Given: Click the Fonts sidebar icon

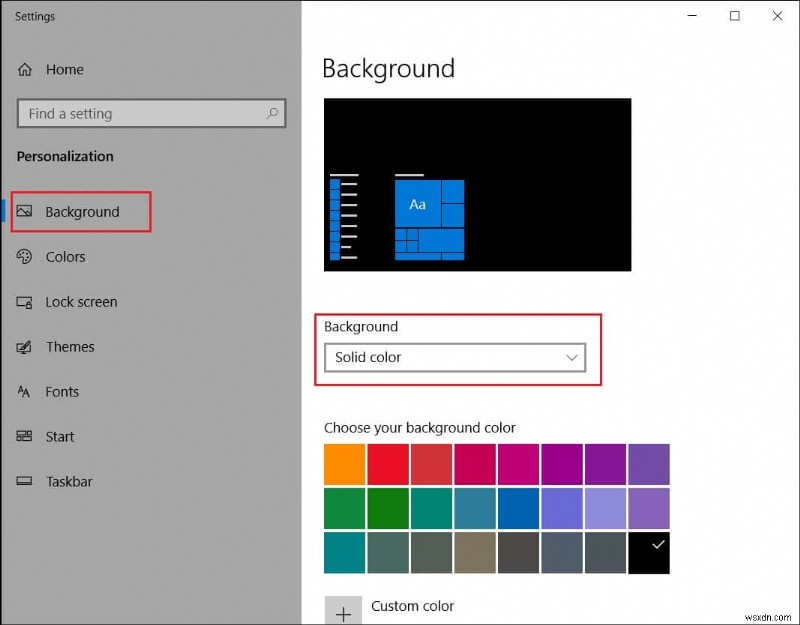Looking at the screenshot, I should coord(24,392).
